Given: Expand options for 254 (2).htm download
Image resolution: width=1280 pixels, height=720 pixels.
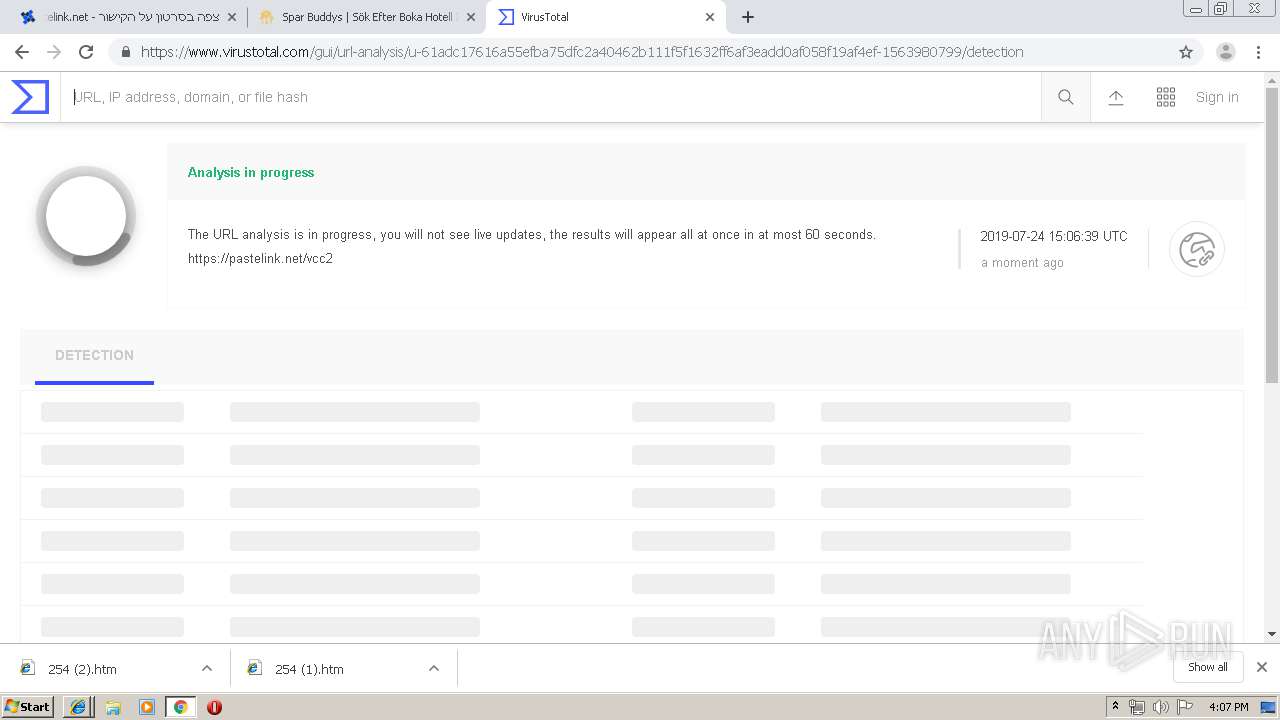Looking at the screenshot, I should point(207,669).
